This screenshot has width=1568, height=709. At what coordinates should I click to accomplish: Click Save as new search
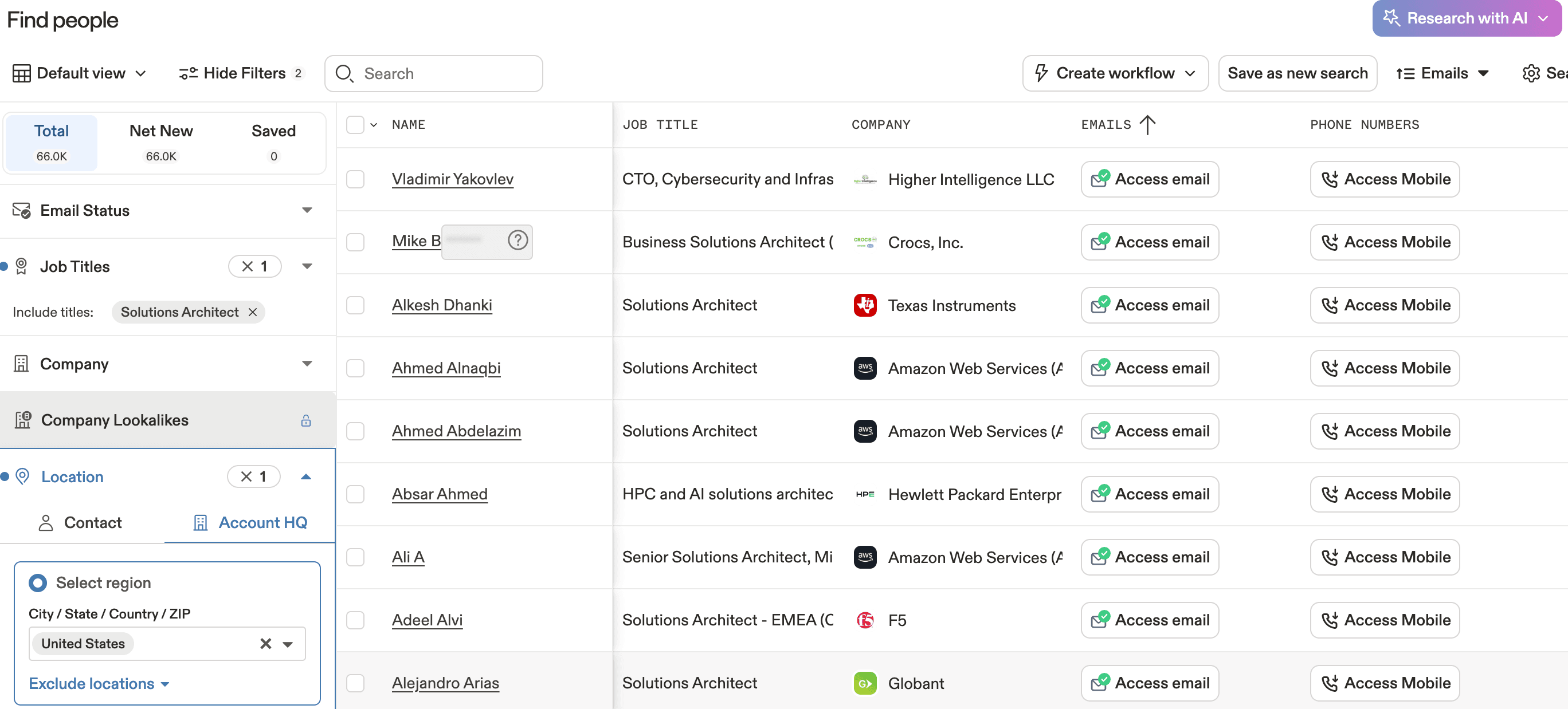click(x=1297, y=73)
